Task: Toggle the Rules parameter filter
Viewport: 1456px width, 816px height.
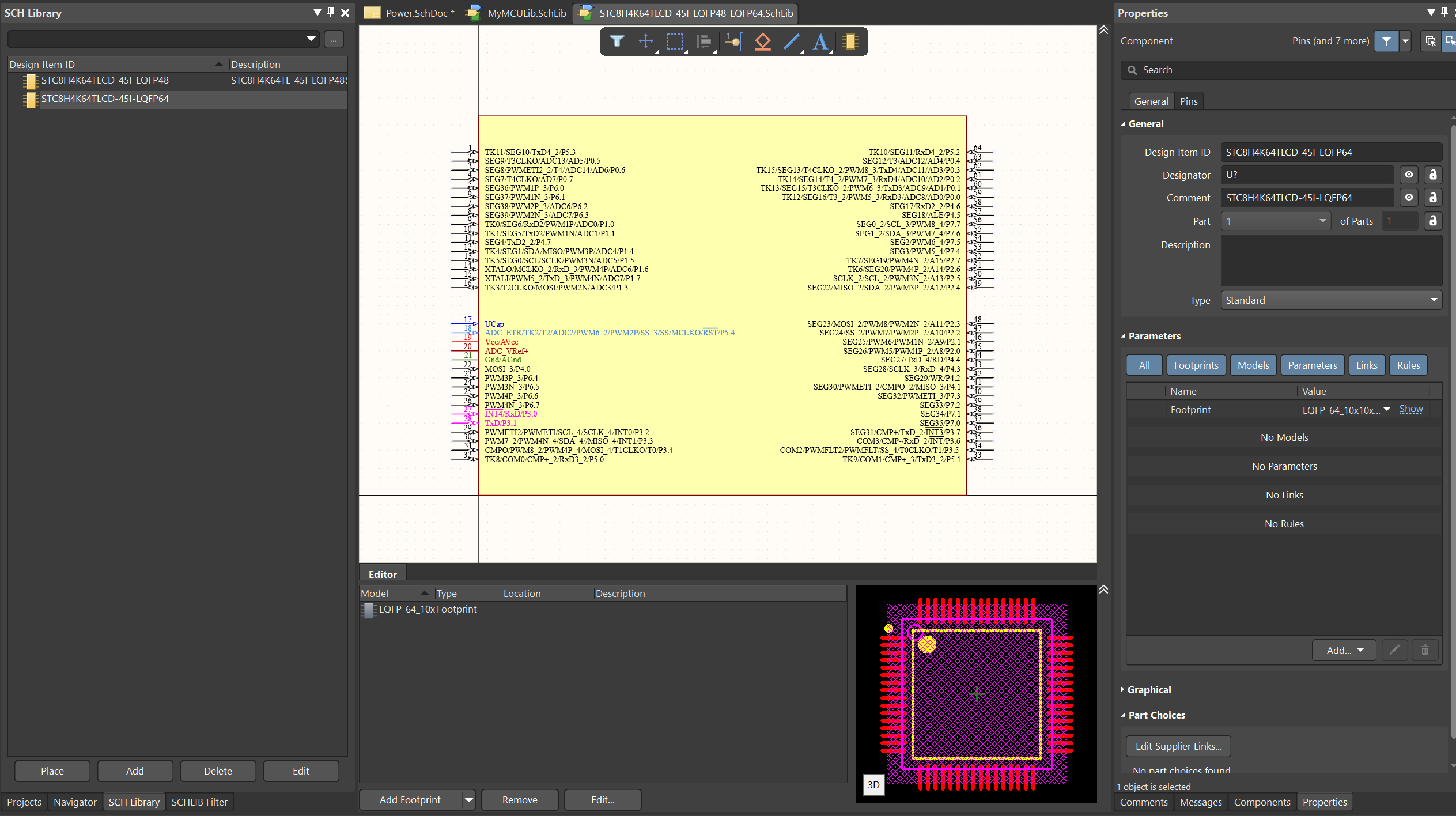Action: coord(1408,365)
